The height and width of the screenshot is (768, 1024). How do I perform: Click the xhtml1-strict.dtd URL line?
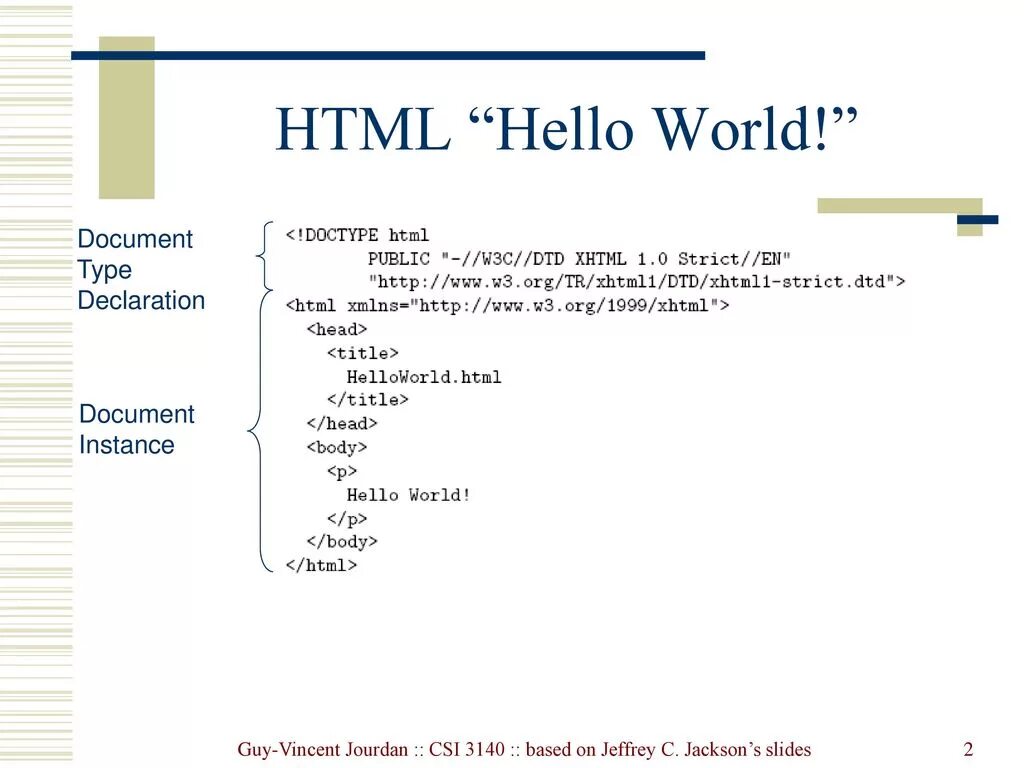click(x=637, y=282)
